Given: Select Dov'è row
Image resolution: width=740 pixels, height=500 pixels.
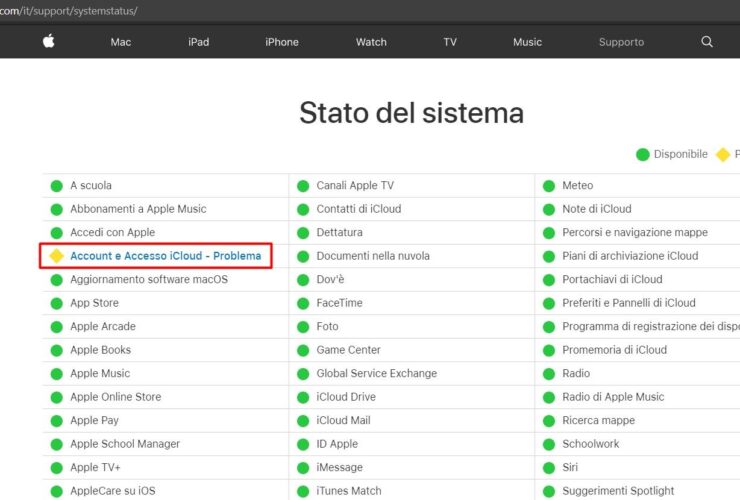Looking at the screenshot, I should (x=412, y=280).
